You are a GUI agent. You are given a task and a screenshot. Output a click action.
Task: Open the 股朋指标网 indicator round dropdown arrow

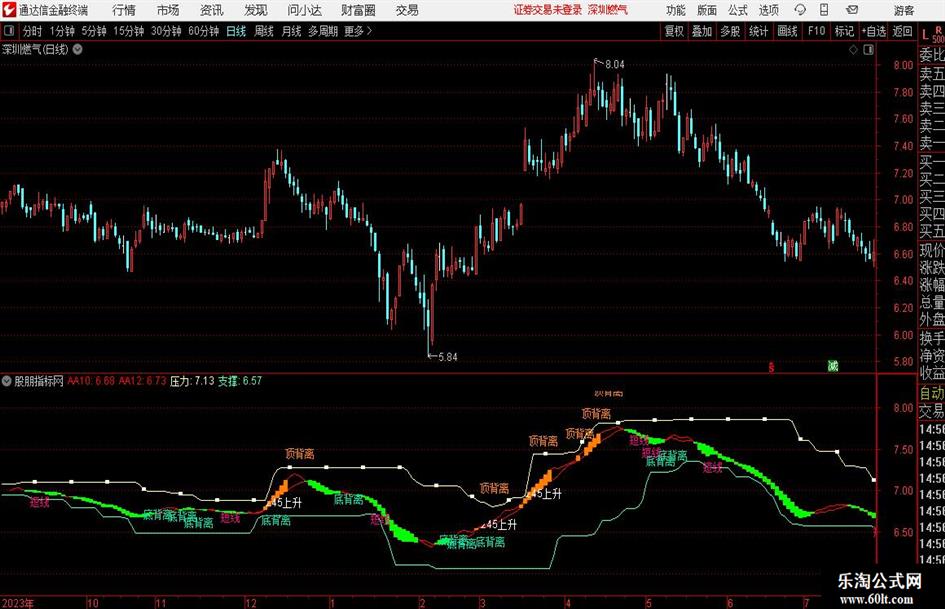pyautogui.click(x=7, y=381)
